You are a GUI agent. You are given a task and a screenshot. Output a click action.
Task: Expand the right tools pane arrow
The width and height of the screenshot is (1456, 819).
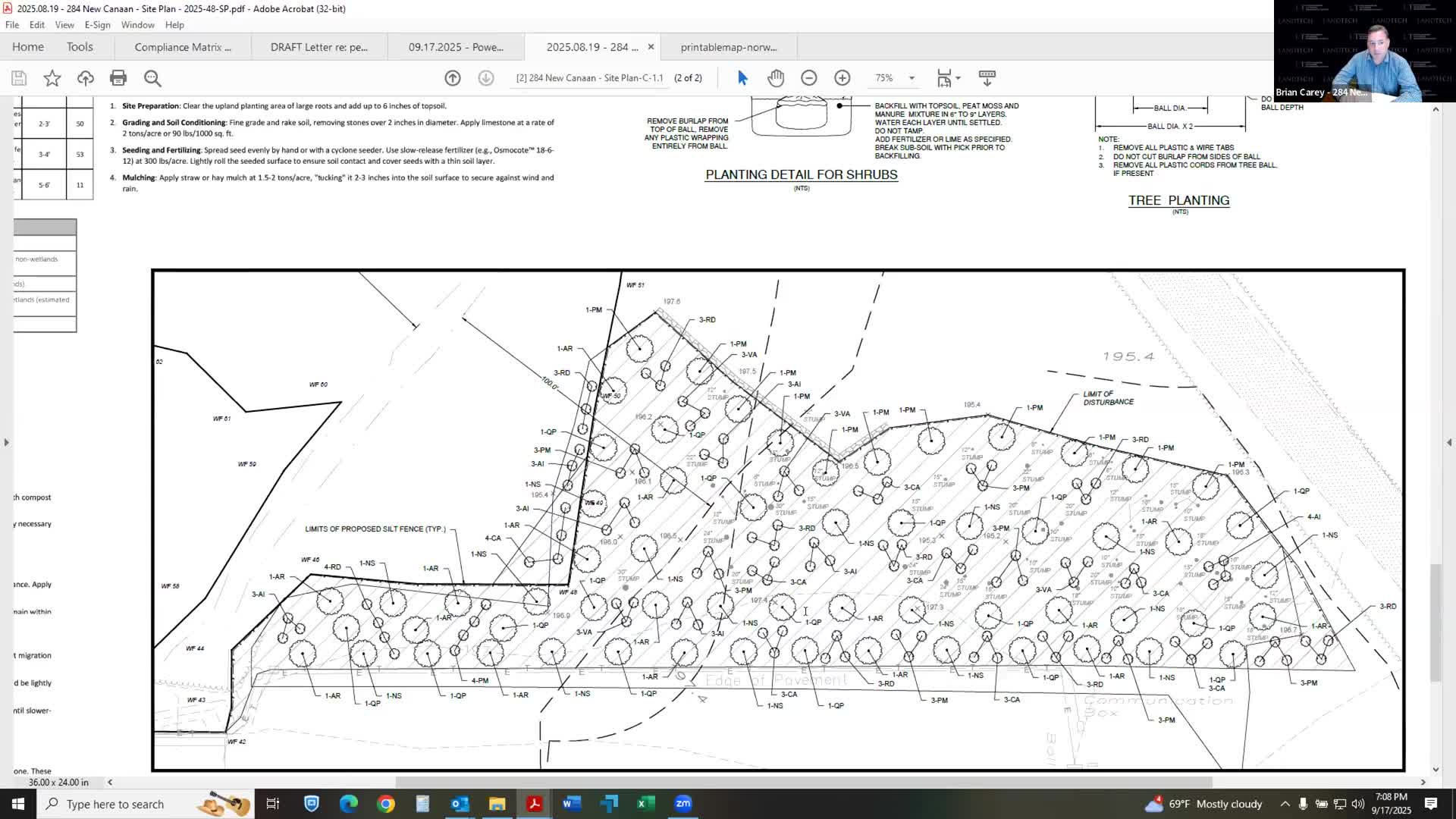[x=1449, y=442]
